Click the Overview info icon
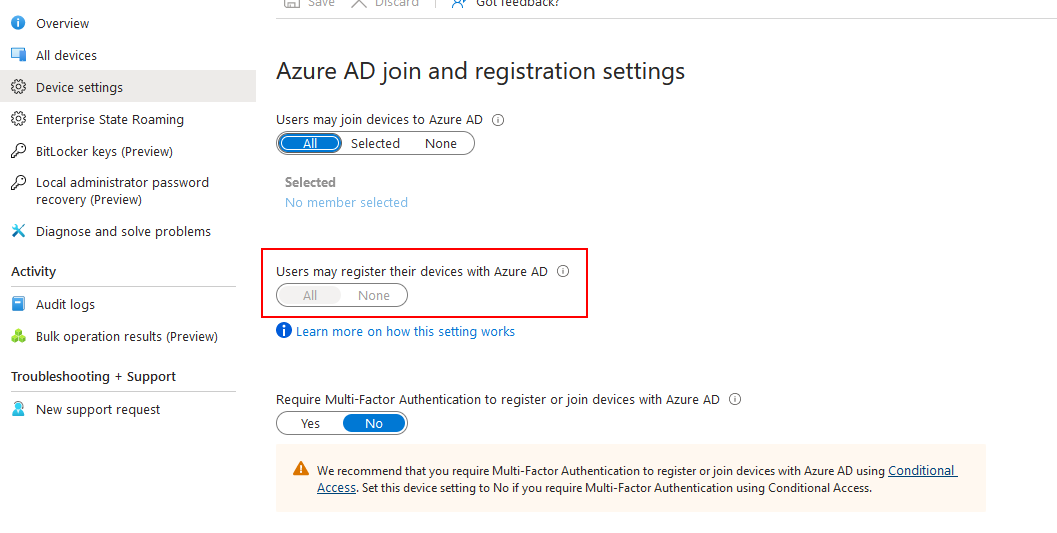Viewport: 1057px width, 533px height. click(18, 23)
